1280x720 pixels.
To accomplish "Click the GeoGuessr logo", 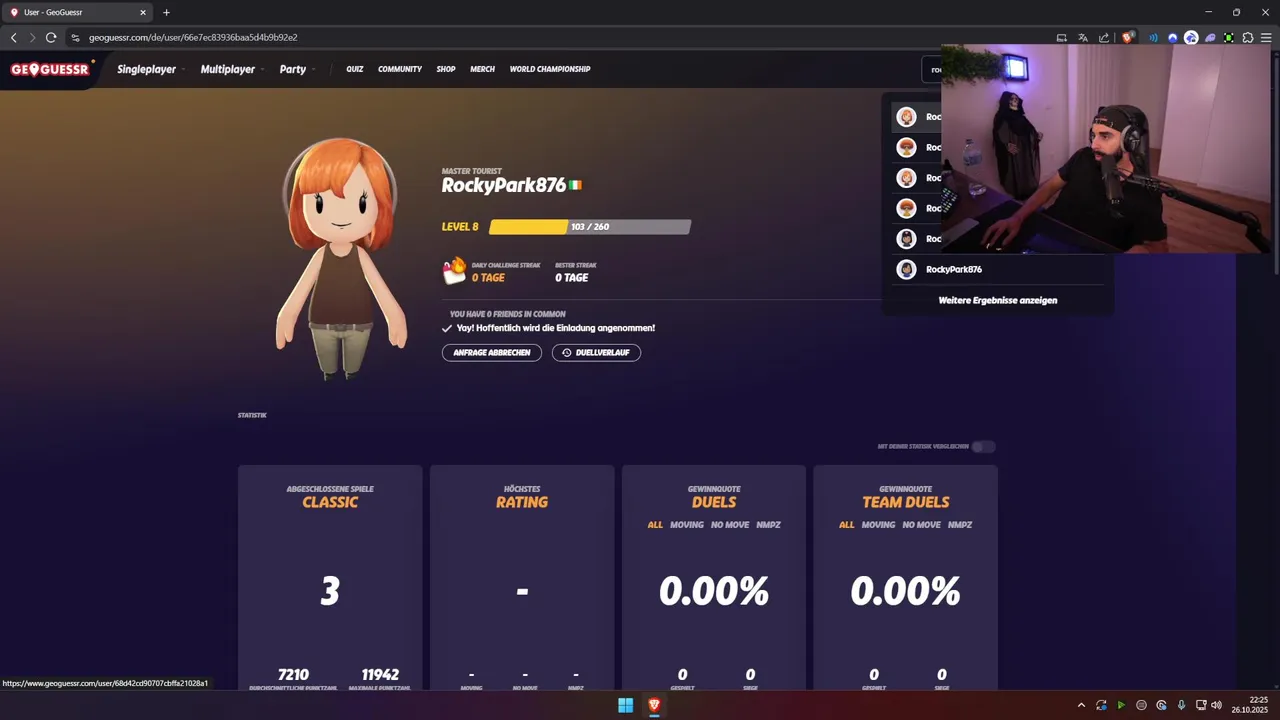I will tap(52, 69).
